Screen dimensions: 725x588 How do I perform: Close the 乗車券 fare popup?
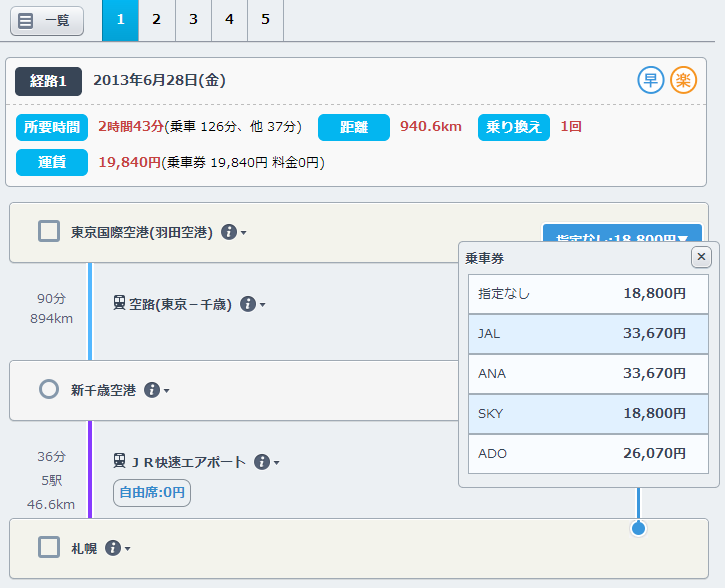click(702, 257)
